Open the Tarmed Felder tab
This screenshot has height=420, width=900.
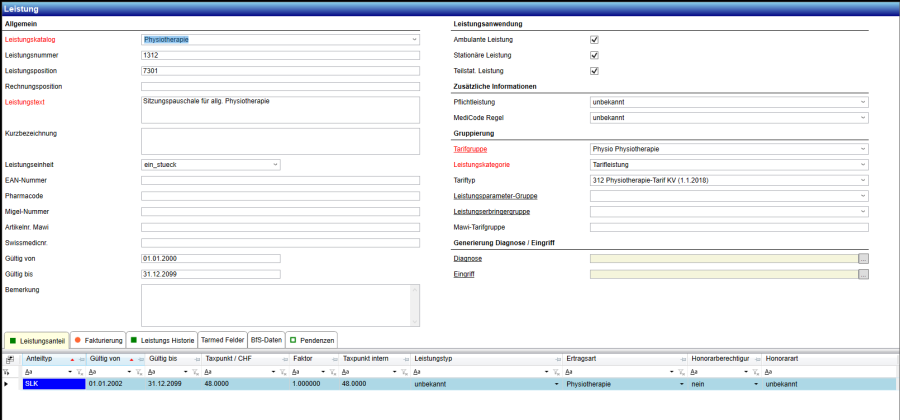221,339
